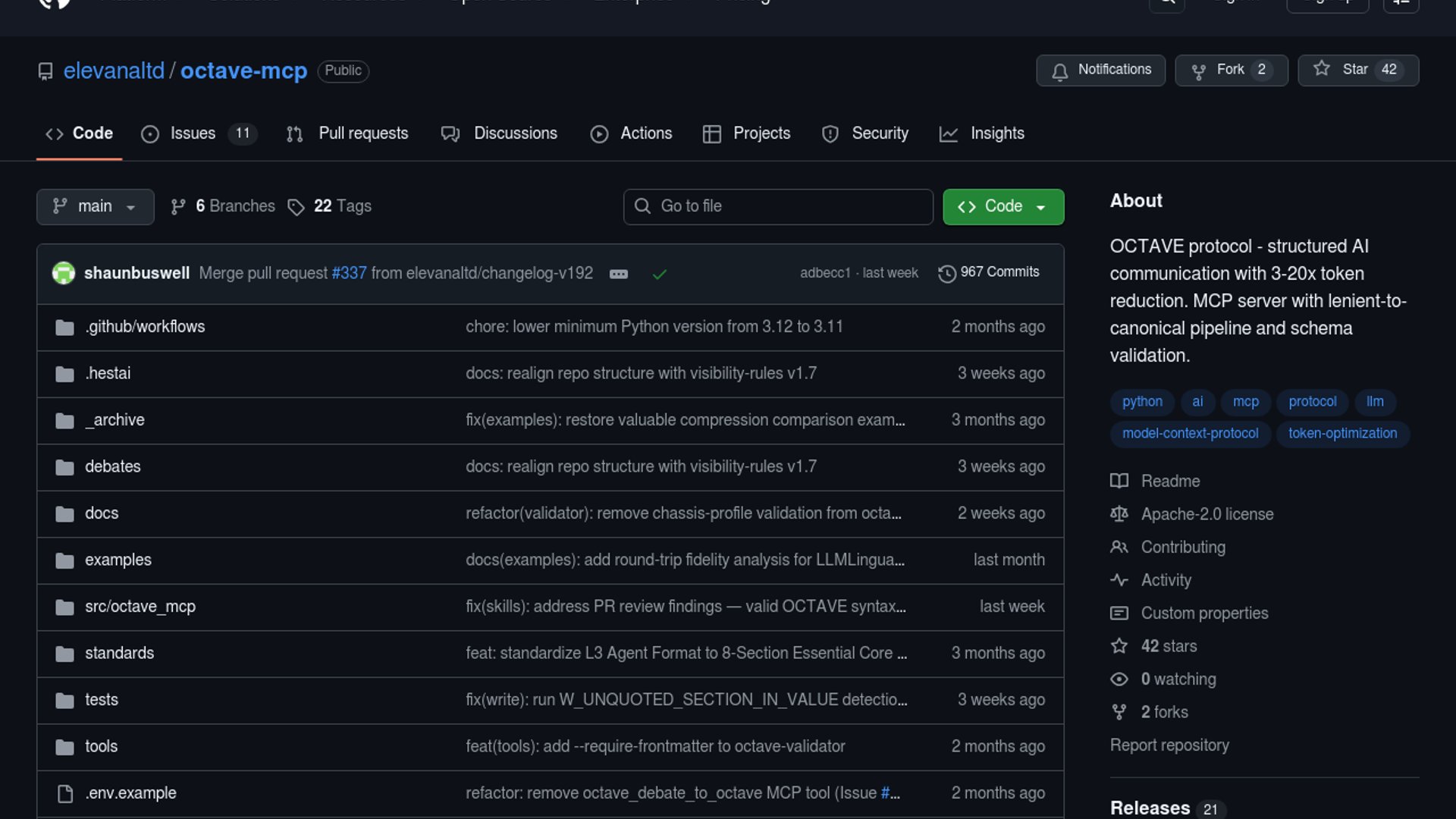Screen dimensions: 1456x819
Task: Click the Go to file search field
Action: pyautogui.click(x=778, y=206)
